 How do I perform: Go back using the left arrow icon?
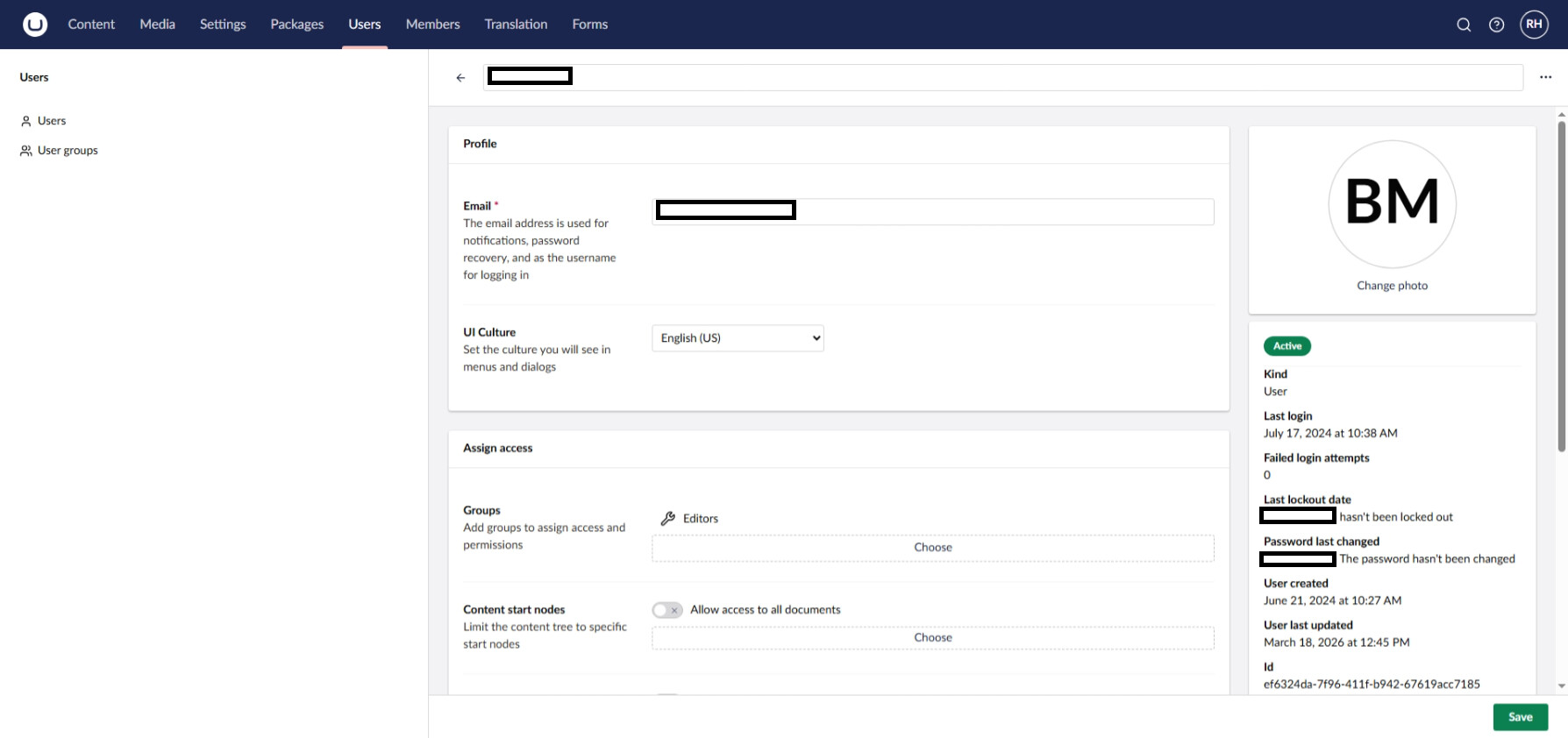(x=460, y=78)
